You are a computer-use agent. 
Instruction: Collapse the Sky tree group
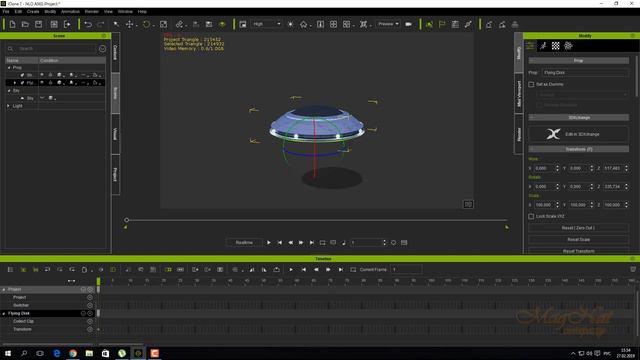point(9,91)
